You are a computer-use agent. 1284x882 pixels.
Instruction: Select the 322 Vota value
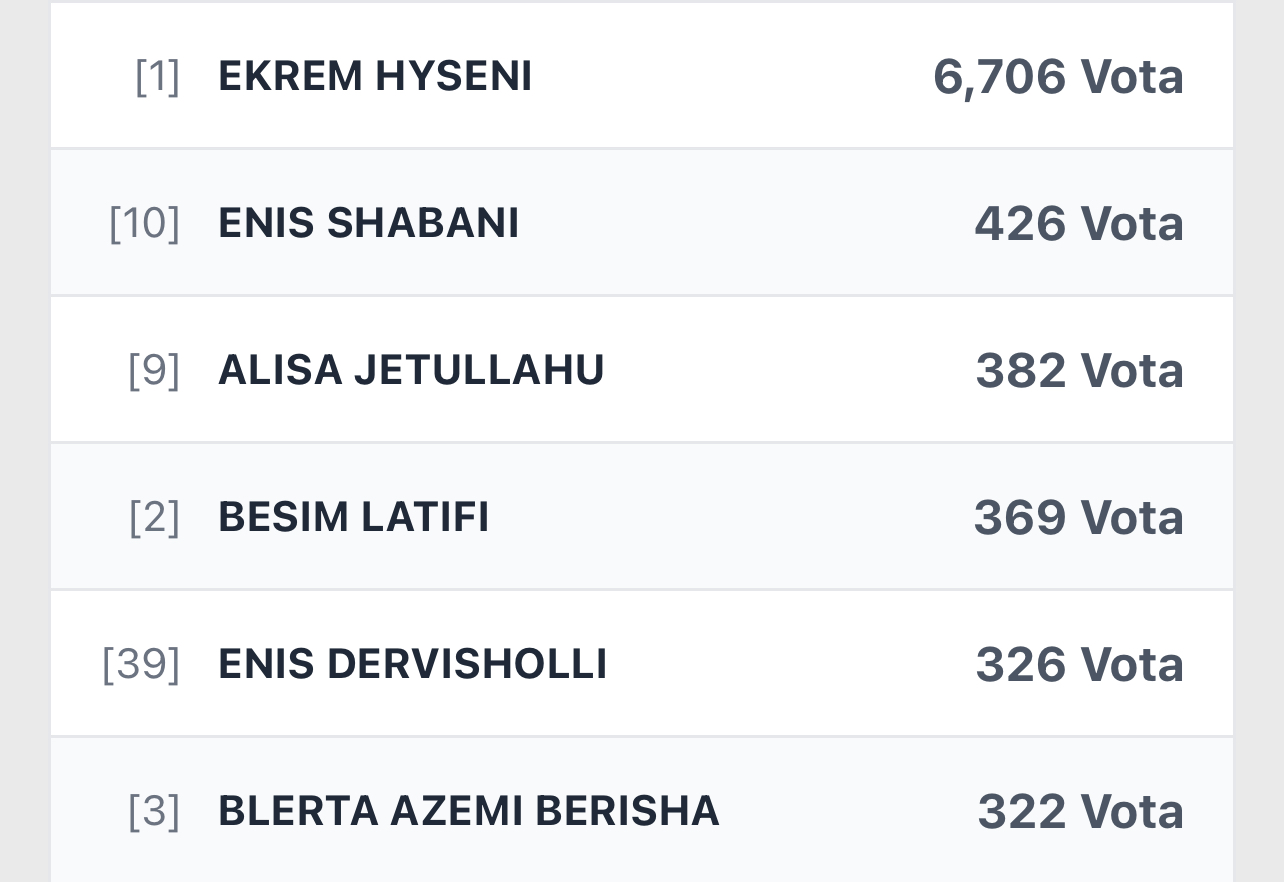coord(1080,811)
